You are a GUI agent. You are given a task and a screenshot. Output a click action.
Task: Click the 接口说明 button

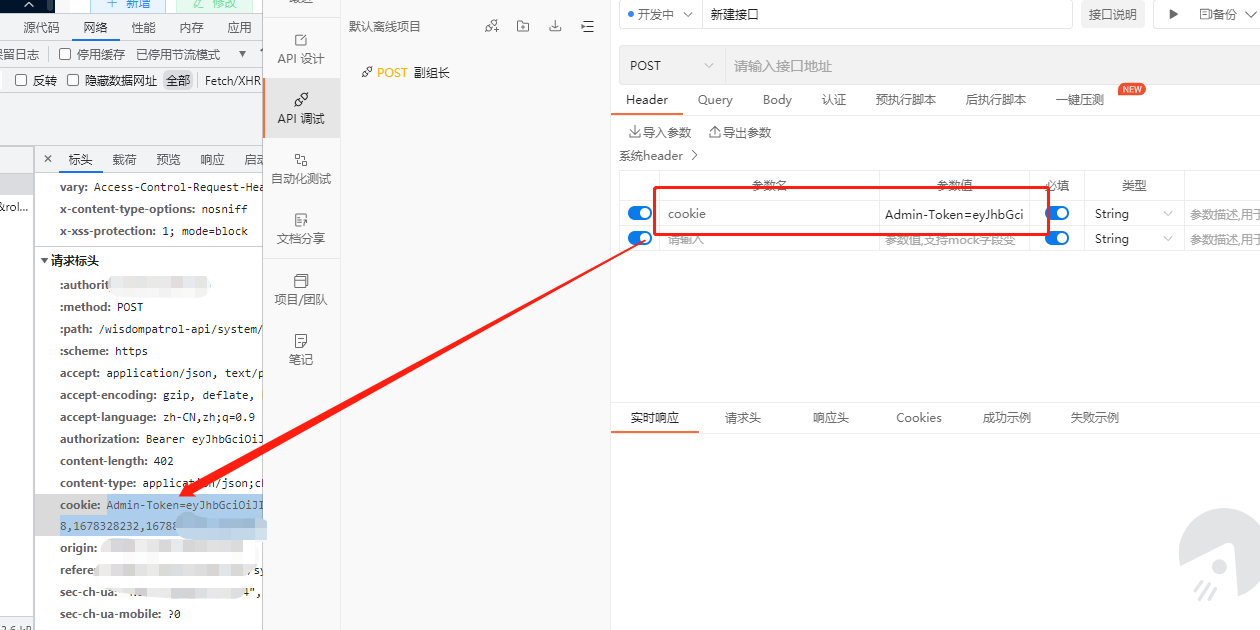[1112, 14]
